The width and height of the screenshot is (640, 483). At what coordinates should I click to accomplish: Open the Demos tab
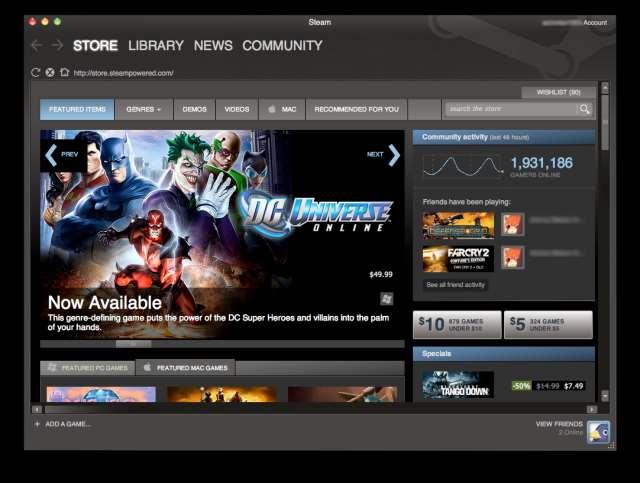point(194,109)
